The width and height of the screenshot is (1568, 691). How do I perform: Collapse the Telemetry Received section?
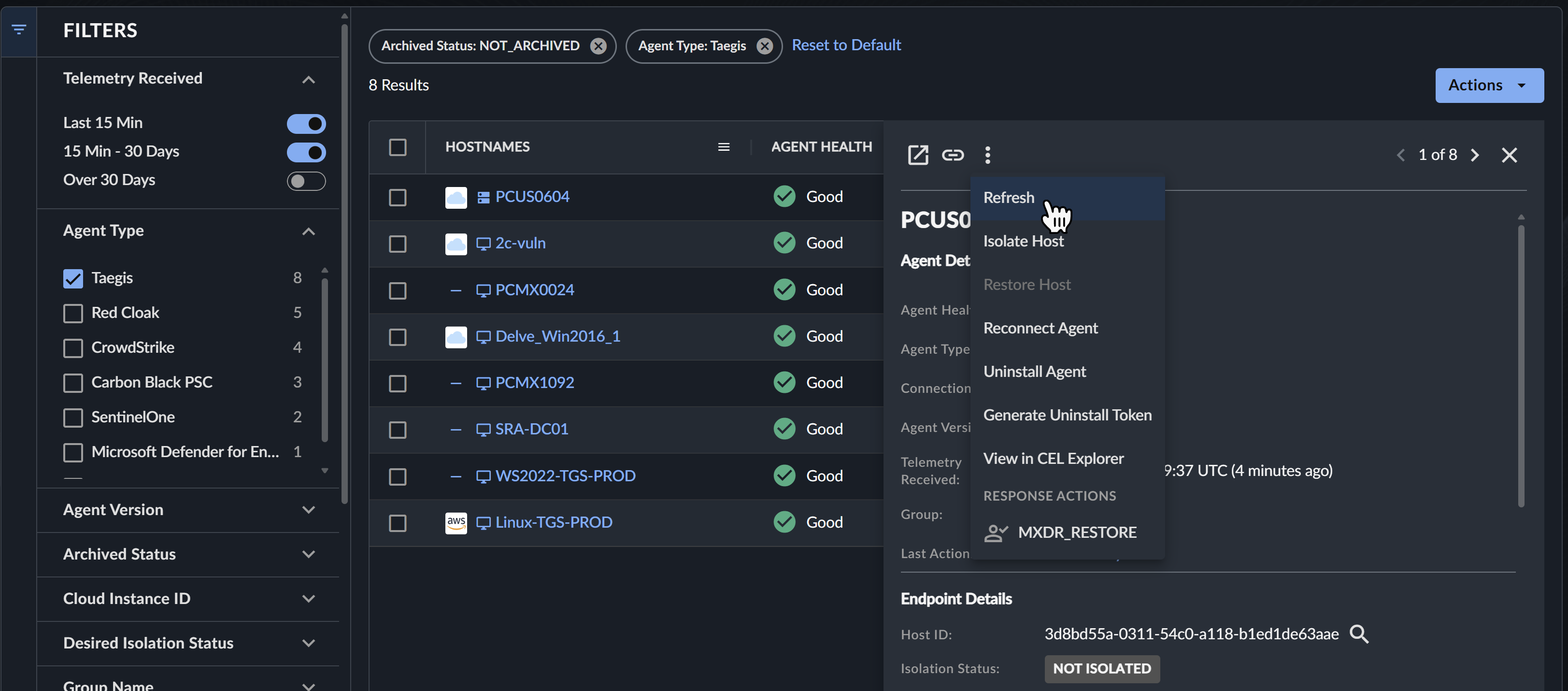(309, 80)
